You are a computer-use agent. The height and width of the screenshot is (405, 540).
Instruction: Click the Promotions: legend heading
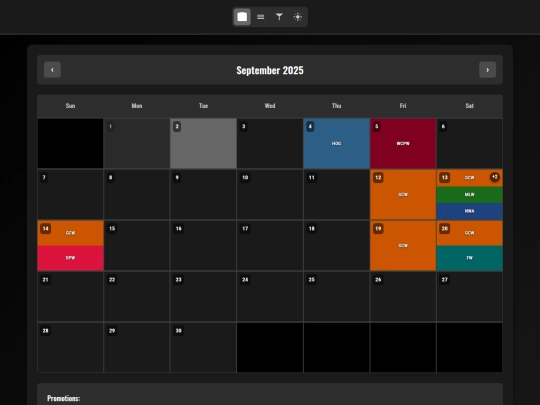point(64,398)
